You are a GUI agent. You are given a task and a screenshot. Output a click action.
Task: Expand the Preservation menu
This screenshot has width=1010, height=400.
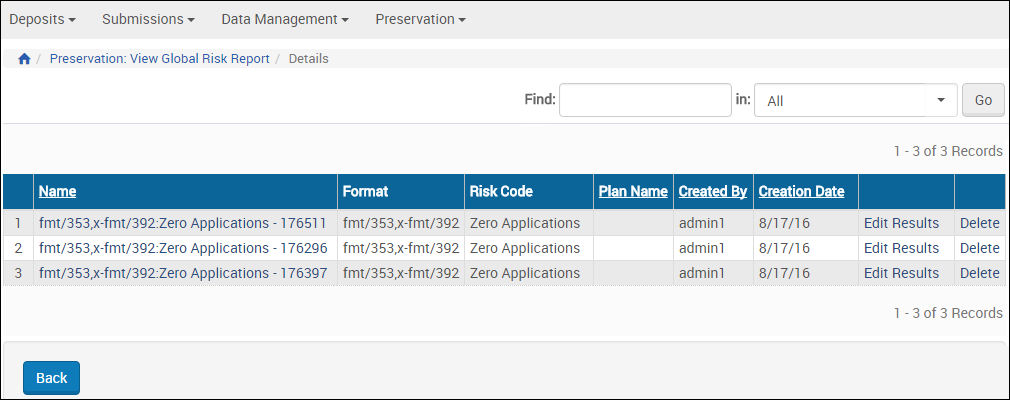point(420,19)
